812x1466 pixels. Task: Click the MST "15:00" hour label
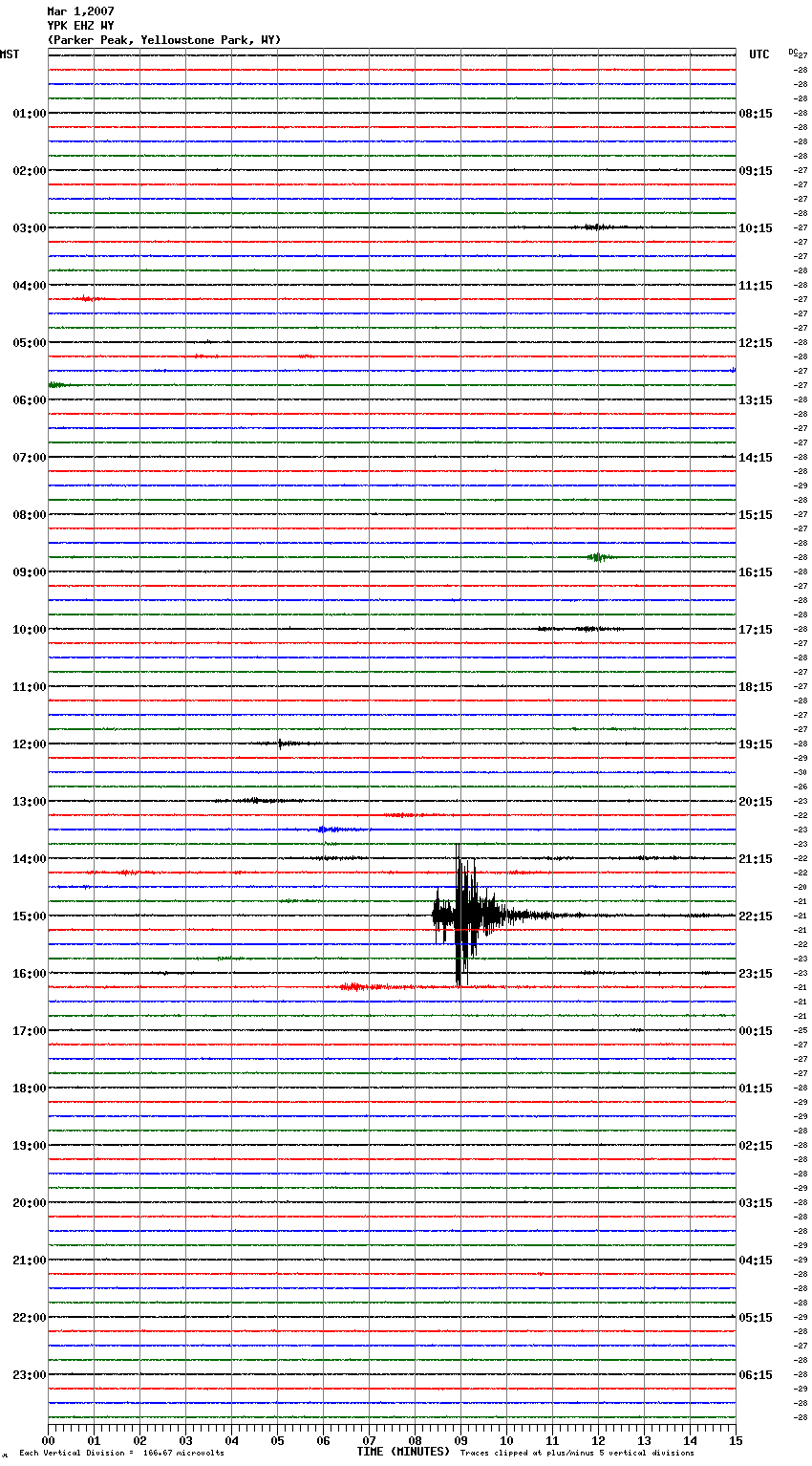30,916
